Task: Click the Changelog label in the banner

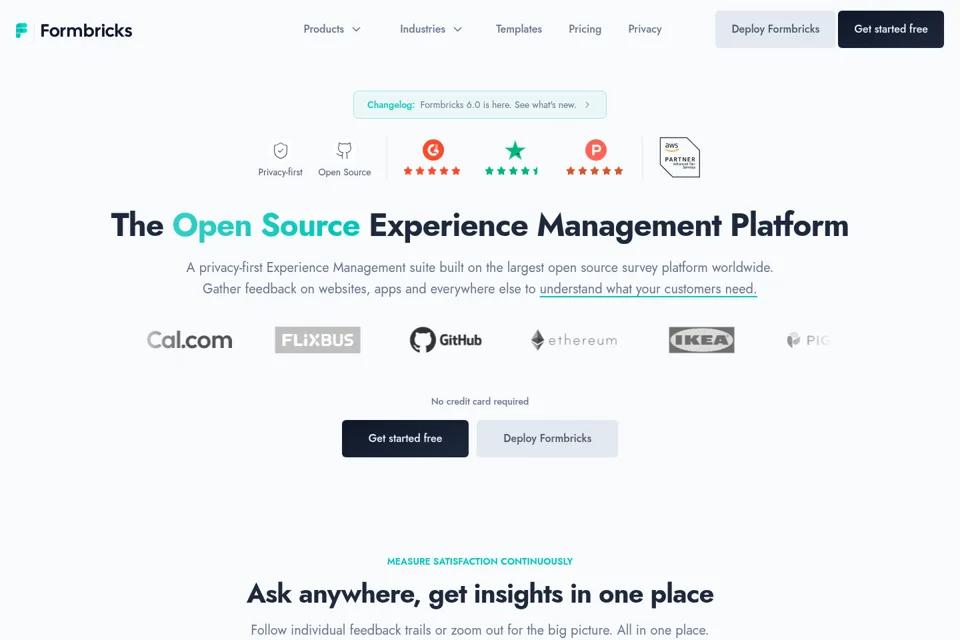Action: (391, 105)
